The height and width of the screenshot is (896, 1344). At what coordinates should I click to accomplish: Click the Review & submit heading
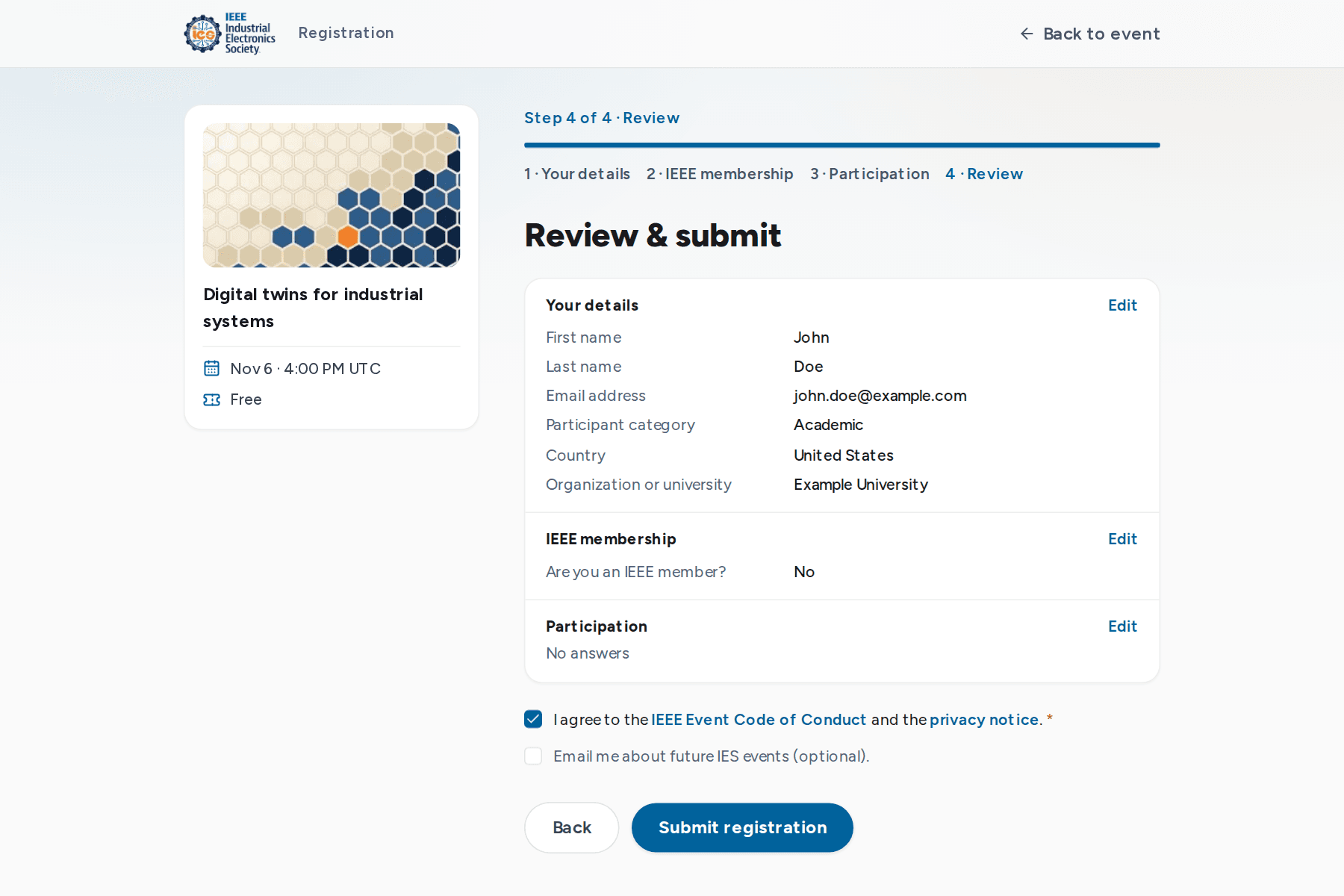pos(653,235)
